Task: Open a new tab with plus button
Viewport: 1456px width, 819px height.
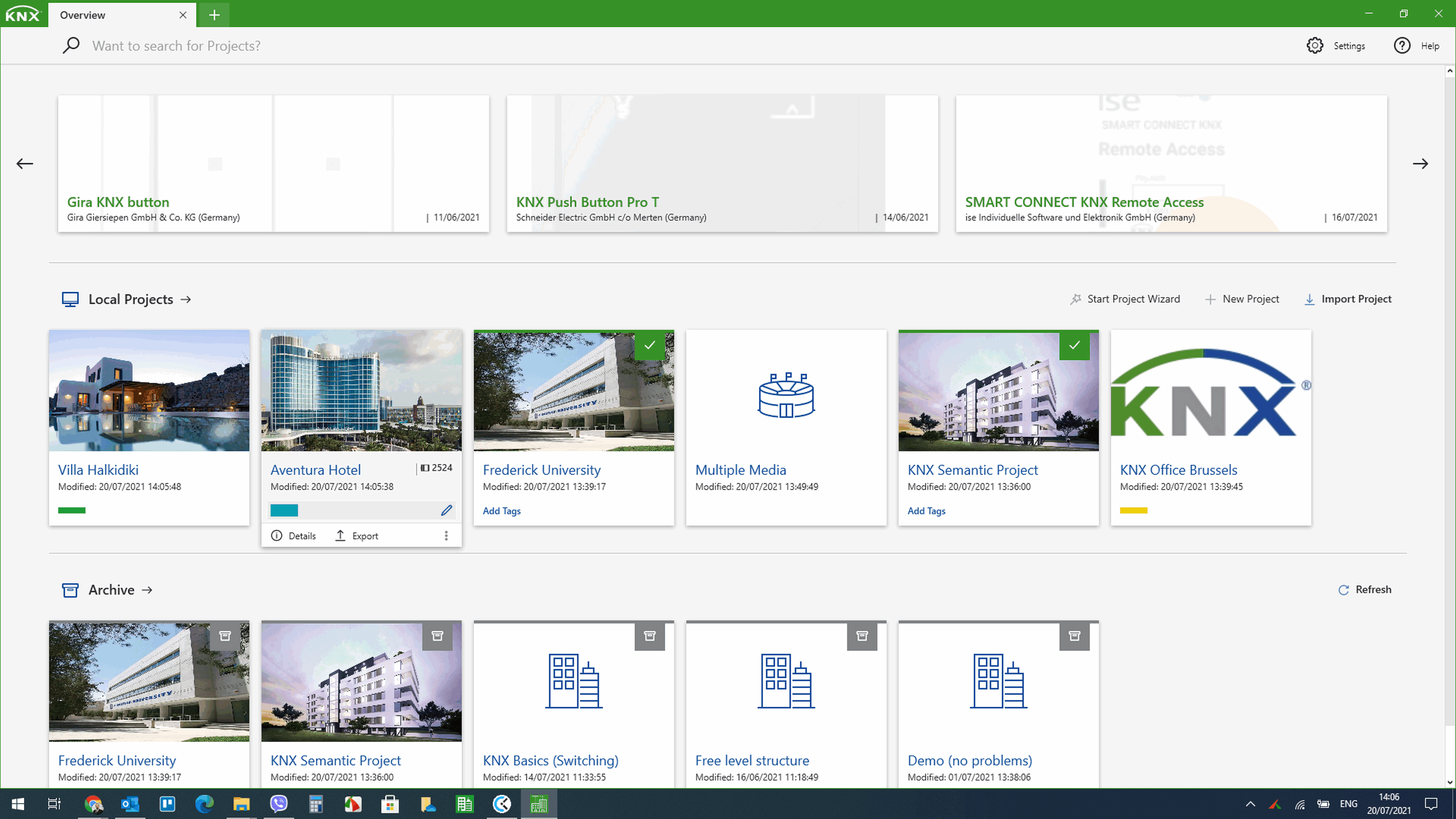Action: [x=214, y=15]
